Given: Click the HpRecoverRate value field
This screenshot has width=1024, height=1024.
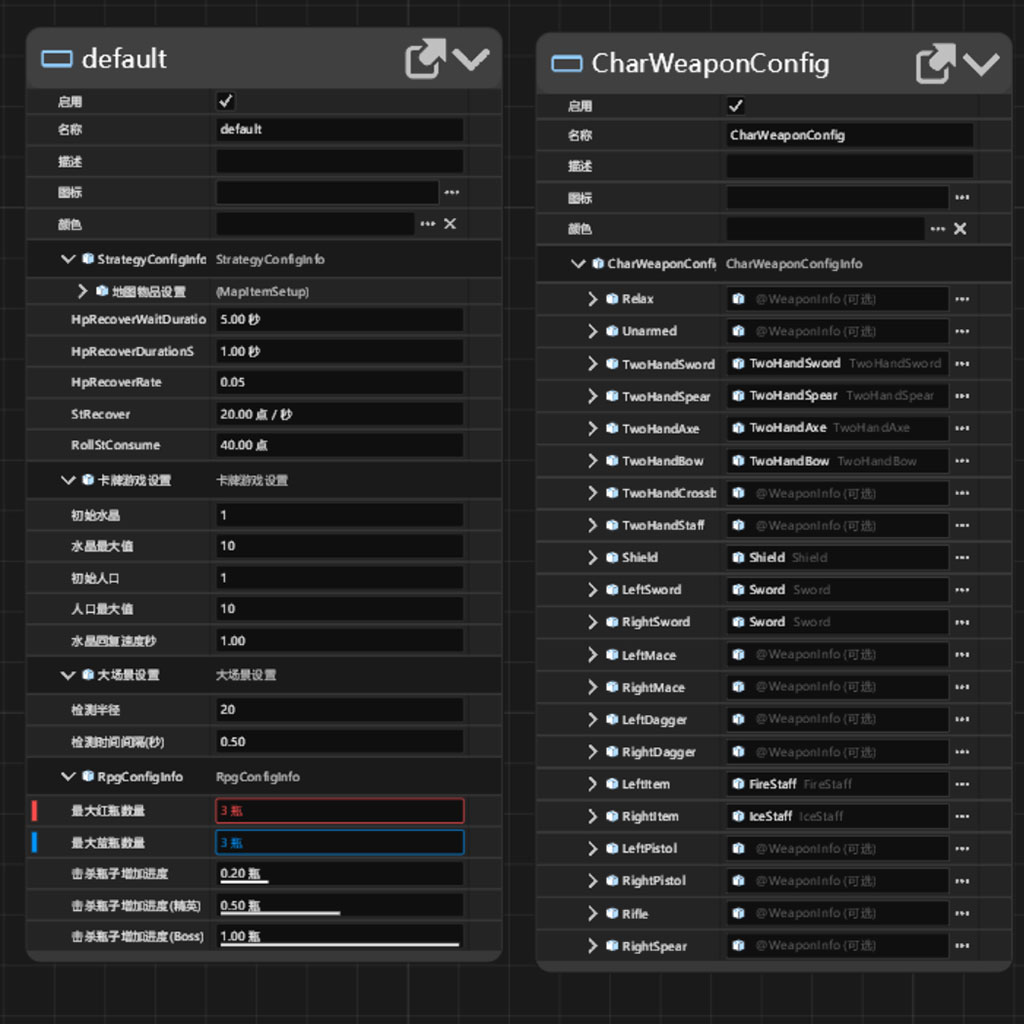Looking at the screenshot, I should [x=339, y=383].
